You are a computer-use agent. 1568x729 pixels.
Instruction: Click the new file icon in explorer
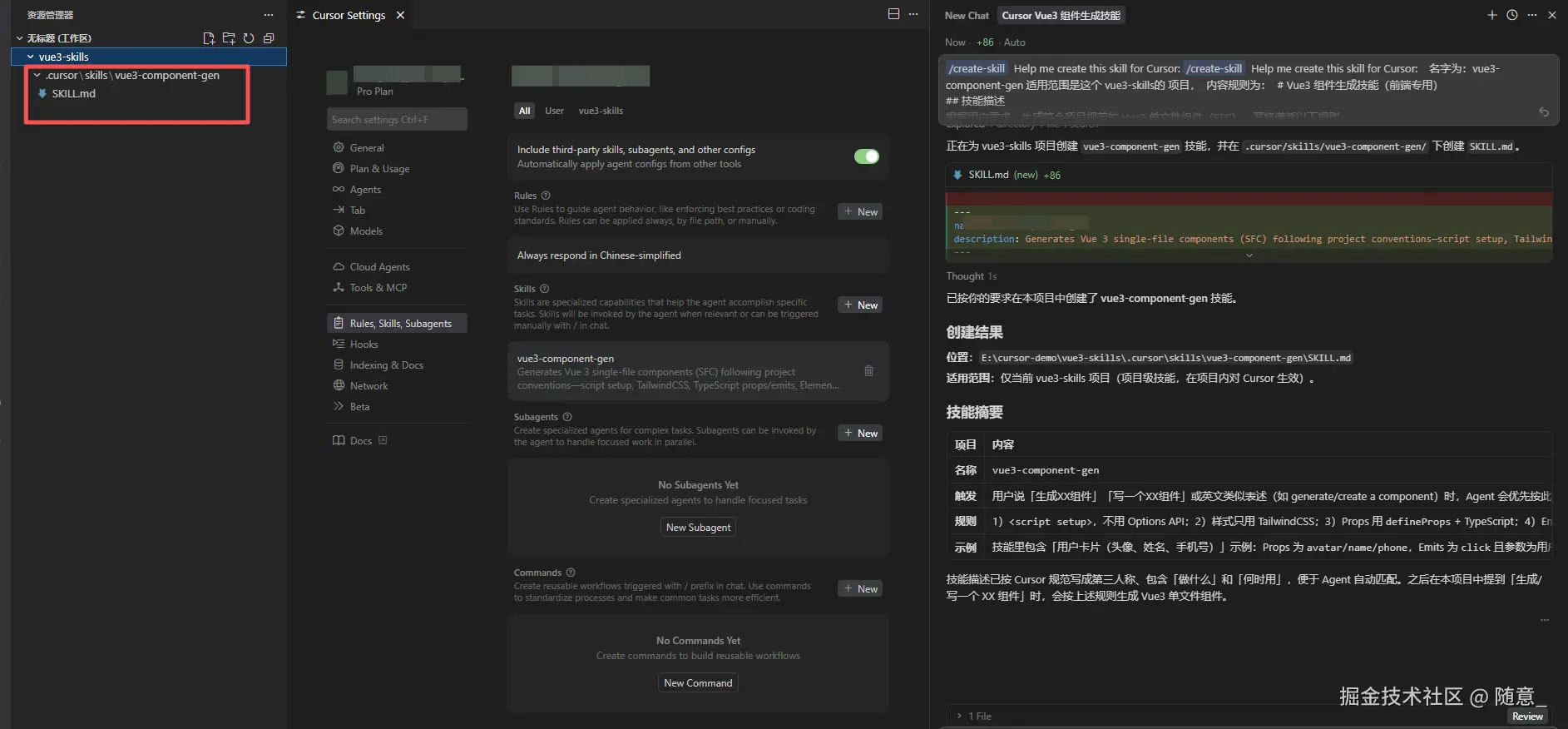[209, 38]
